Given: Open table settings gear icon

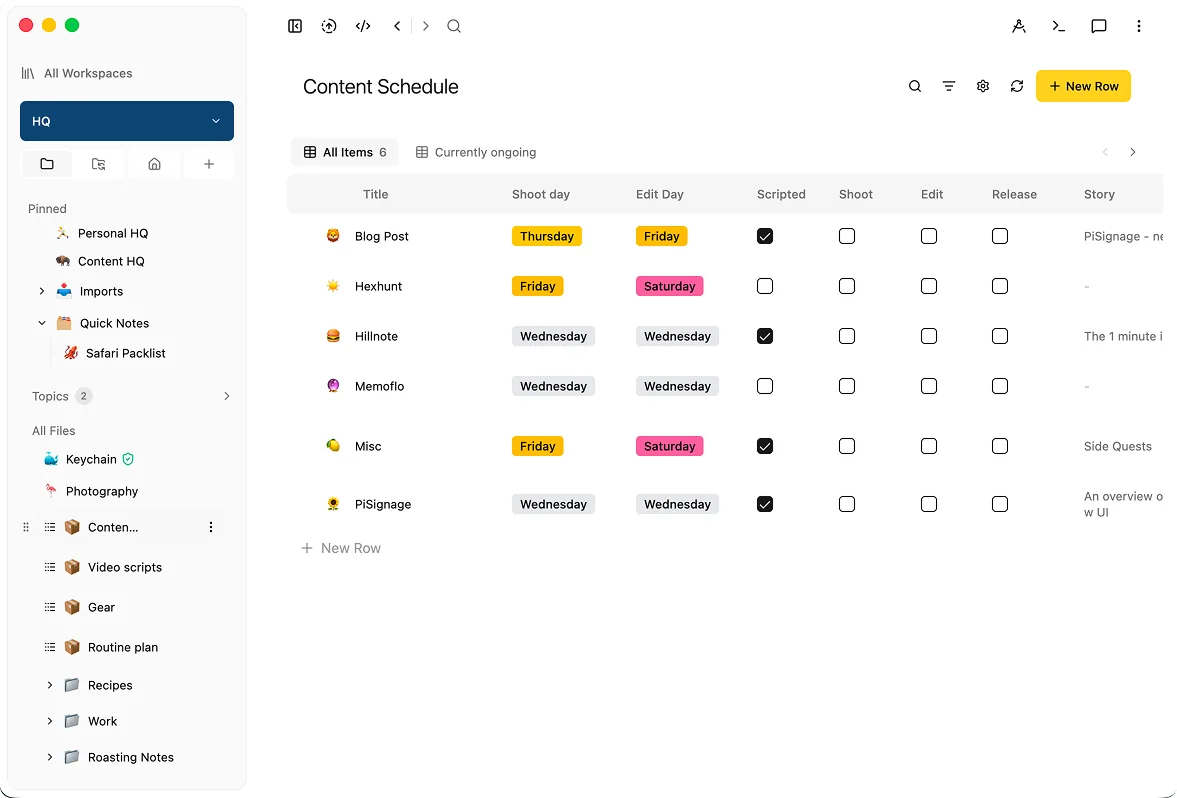Looking at the screenshot, I should pos(983,86).
